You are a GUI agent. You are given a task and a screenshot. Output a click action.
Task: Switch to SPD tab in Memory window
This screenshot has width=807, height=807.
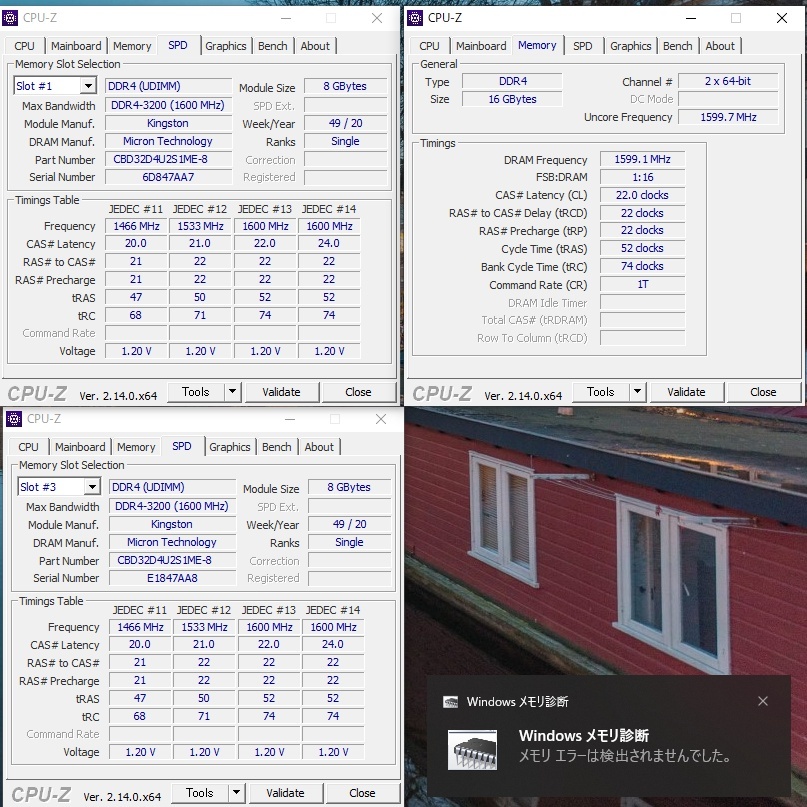point(583,46)
